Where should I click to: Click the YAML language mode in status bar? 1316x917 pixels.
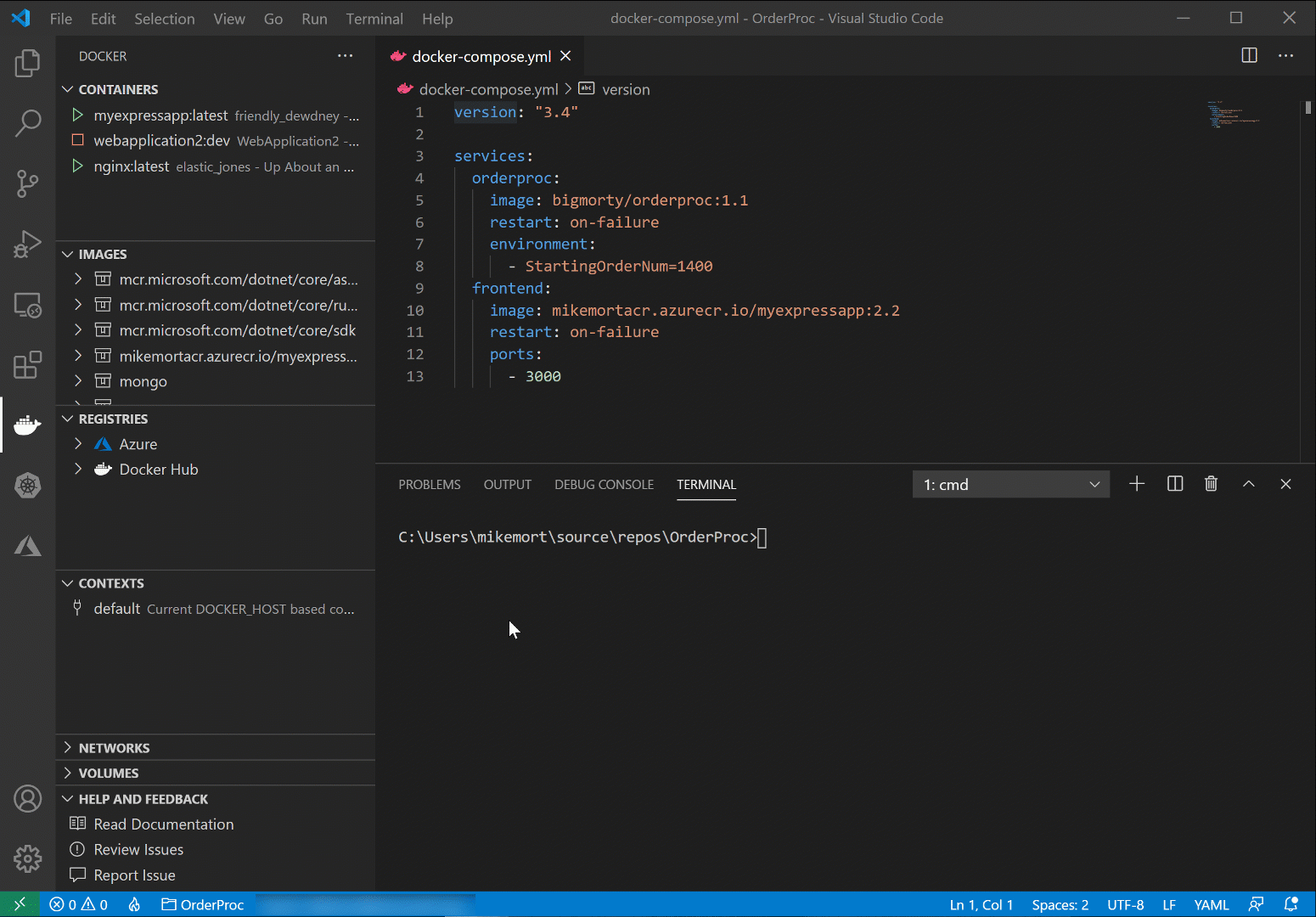pos(1212,904)
